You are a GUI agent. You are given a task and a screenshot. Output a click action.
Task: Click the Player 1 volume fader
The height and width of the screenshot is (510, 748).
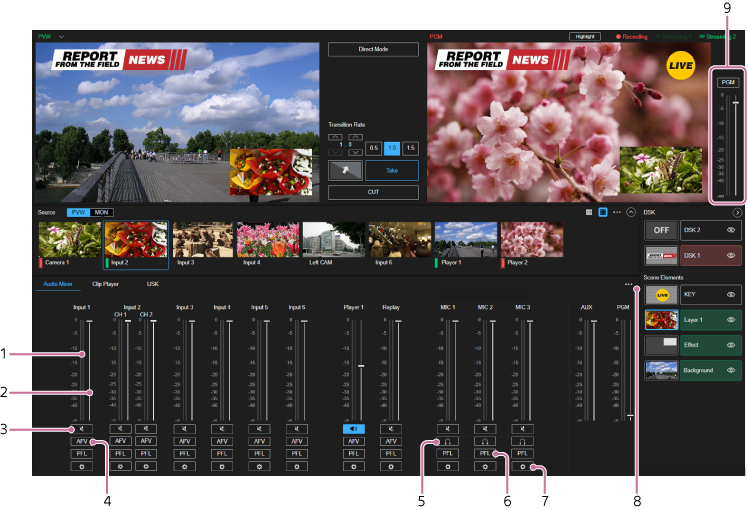tap(360, 366)
